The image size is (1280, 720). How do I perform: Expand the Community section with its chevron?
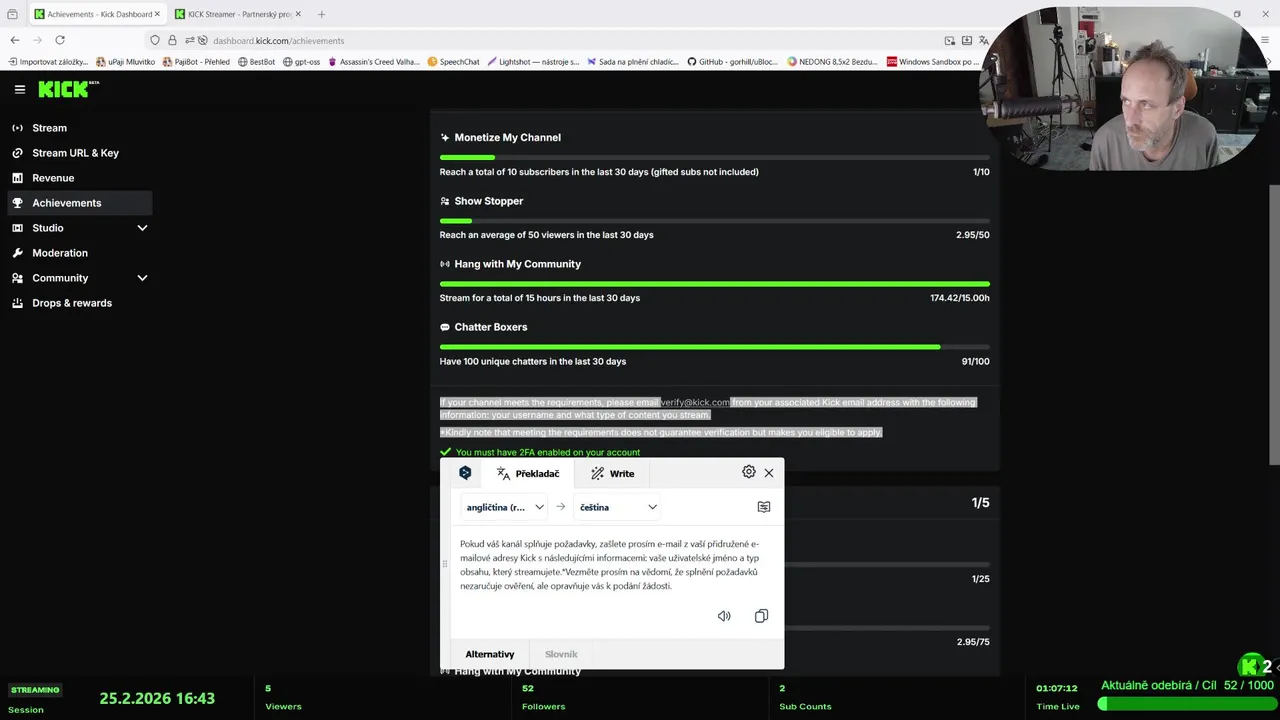[142, 278]
